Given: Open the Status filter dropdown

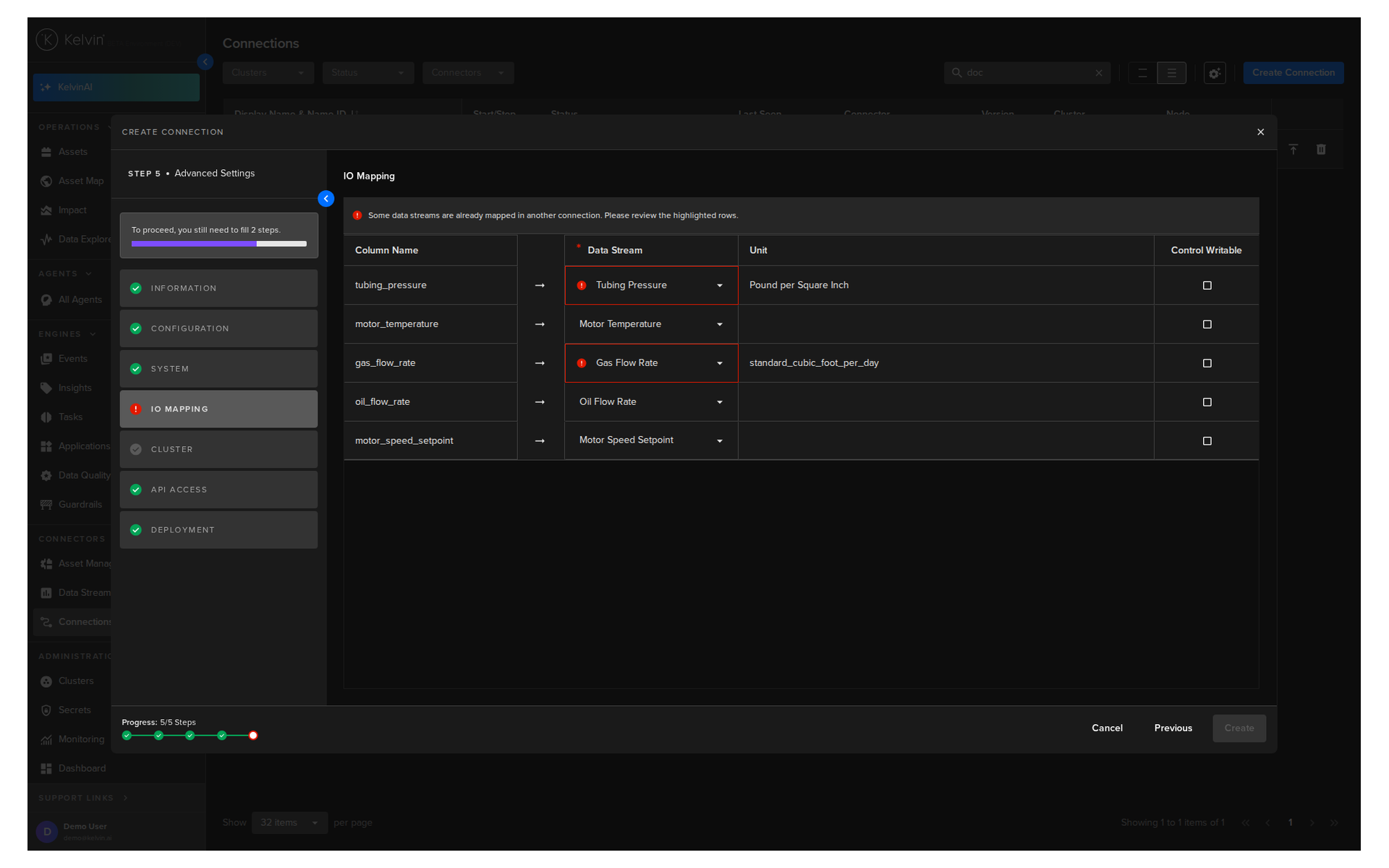Looking at the screenshot, I should (x=368, y=73).
